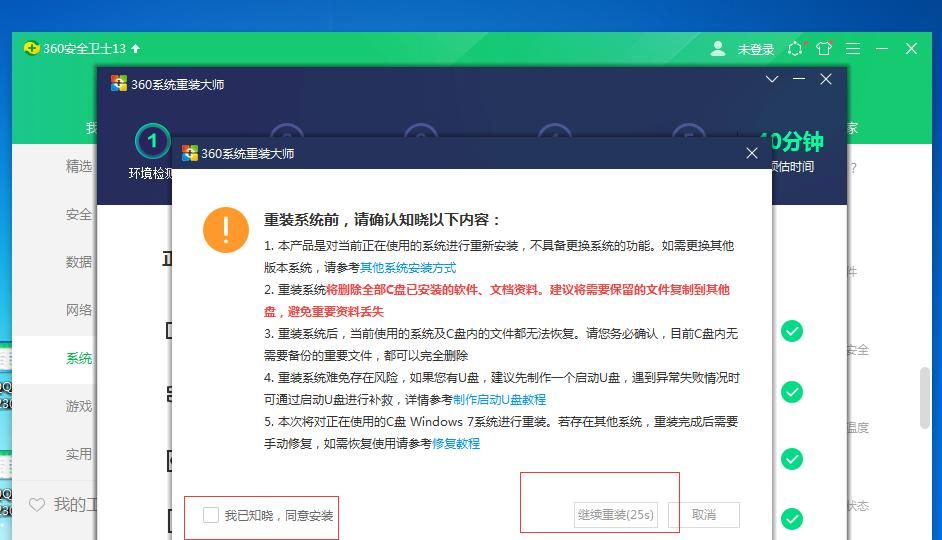Click the 360安全卫士13 logo icon

[31, 48]
